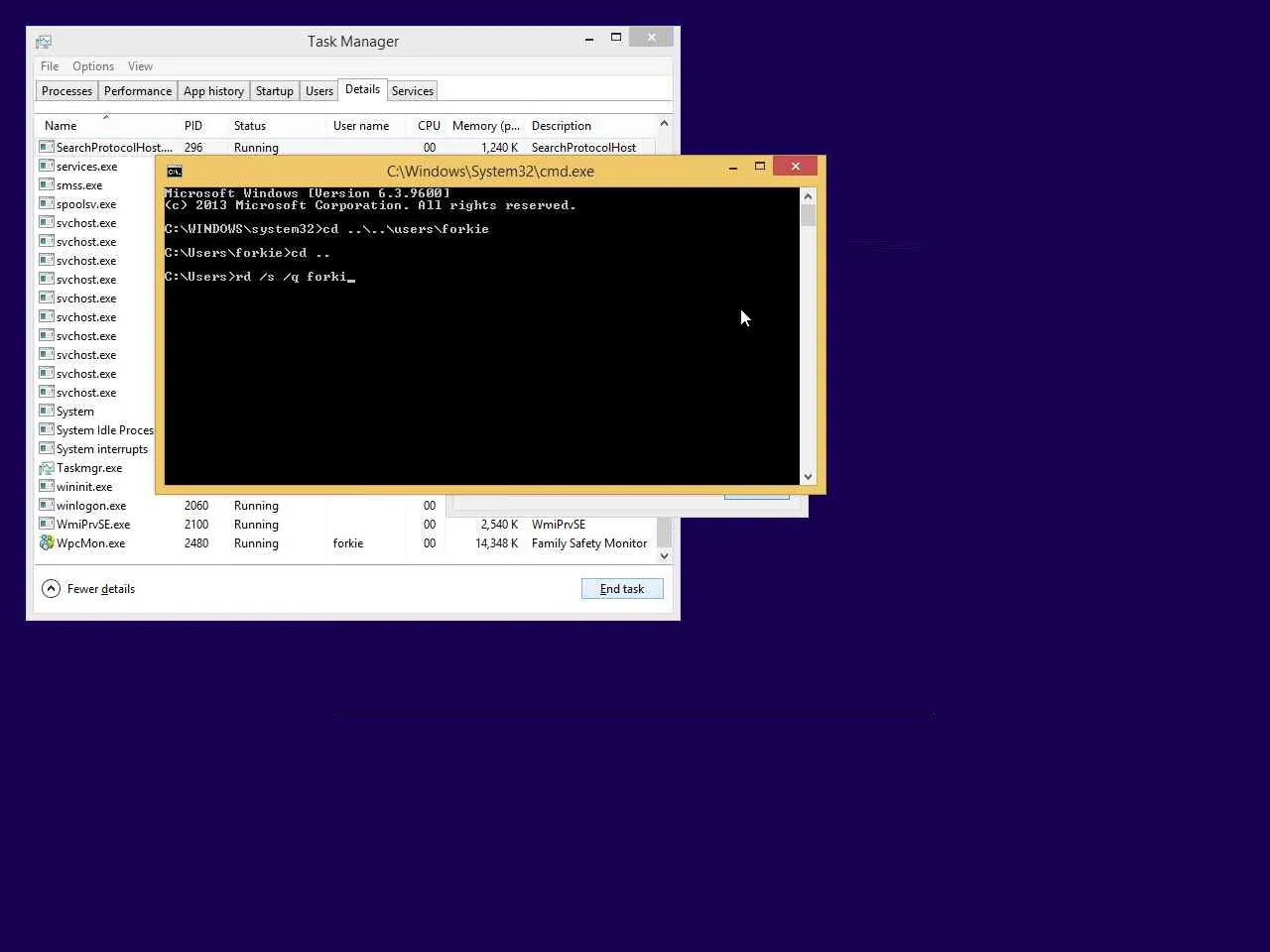Switch to the Processes tab
1270x952 pixels.
(66, 91)
